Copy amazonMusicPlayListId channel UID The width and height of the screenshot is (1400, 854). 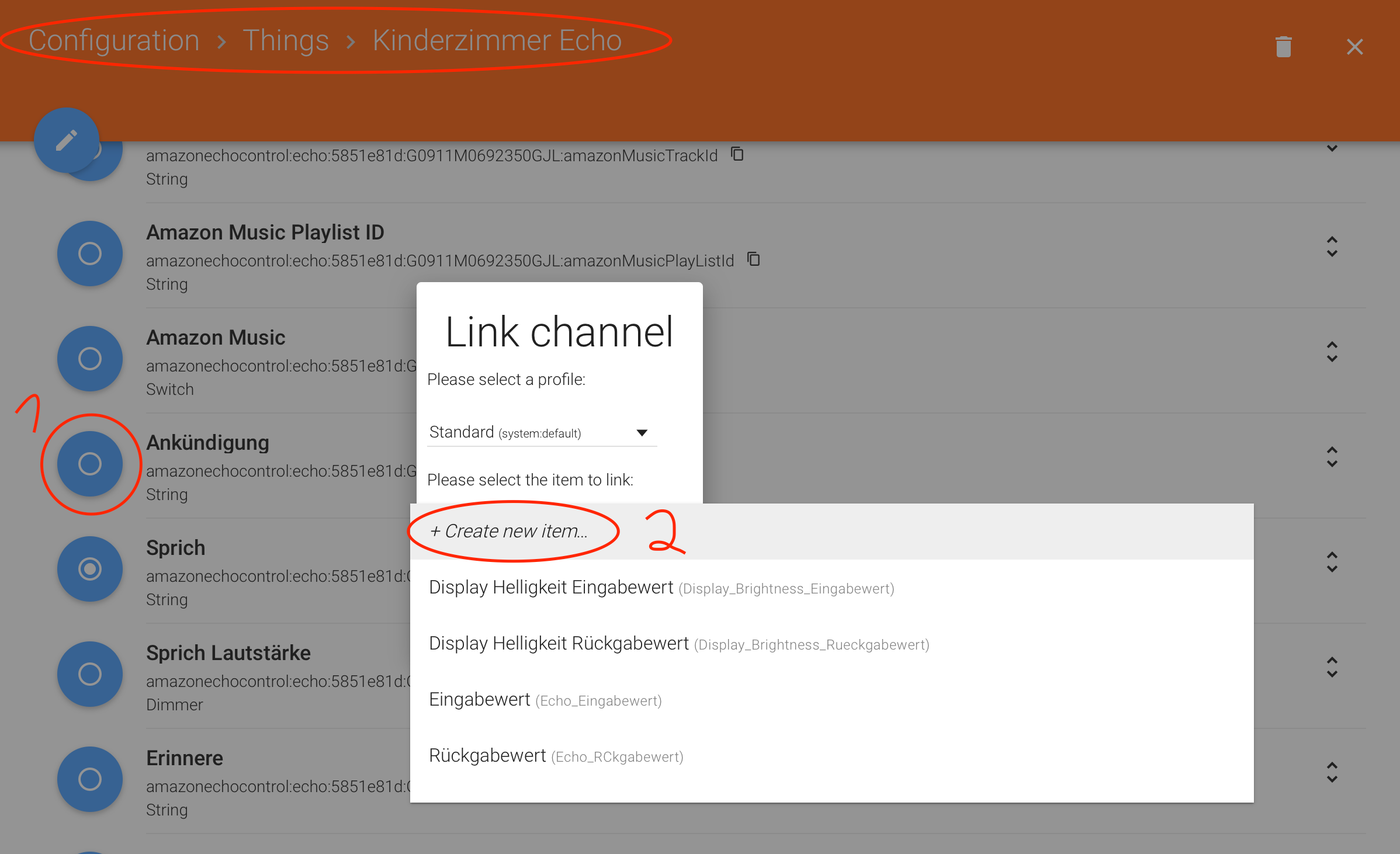coord(754,259)
